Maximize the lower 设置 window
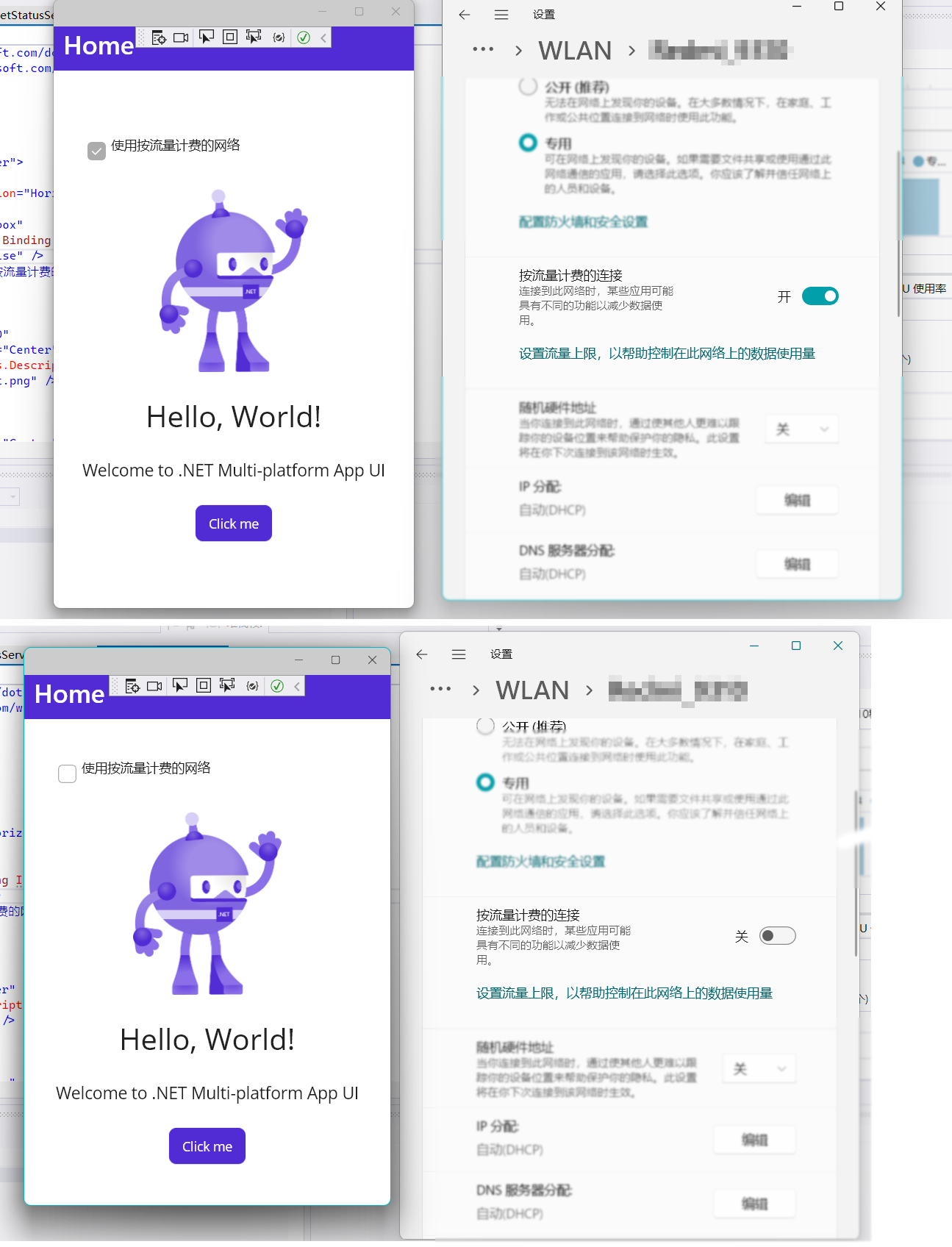 click(x=795, y=646)
